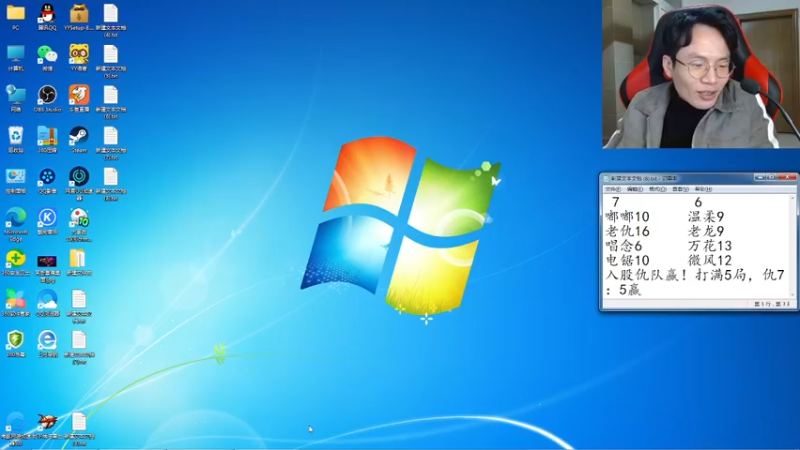This screenshot has width=800, height=450.
Task: Select the text document (5).txt on desktop
Action: (x=111, y=61)
